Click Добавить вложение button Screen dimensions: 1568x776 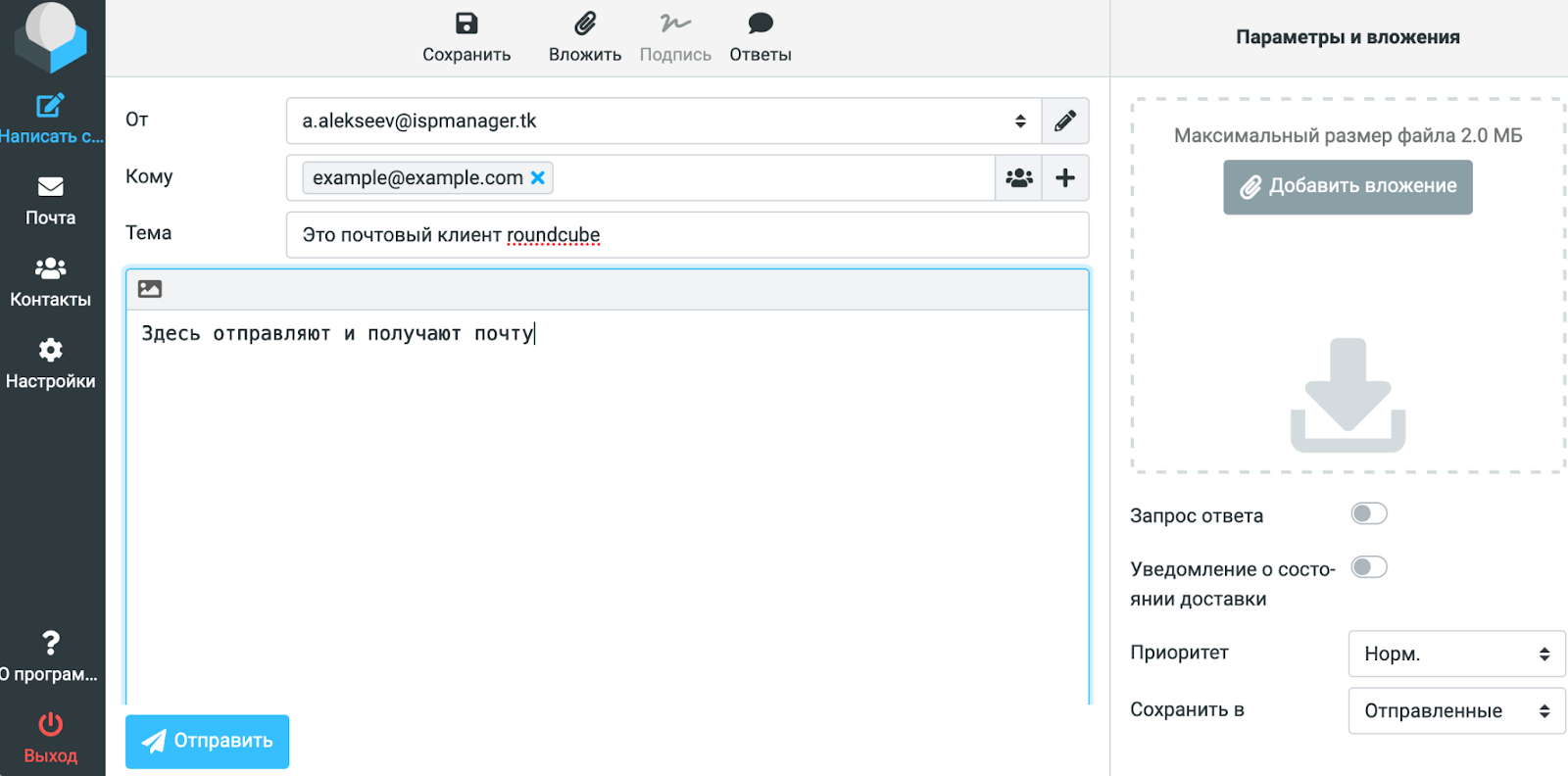click(1347, 187)
